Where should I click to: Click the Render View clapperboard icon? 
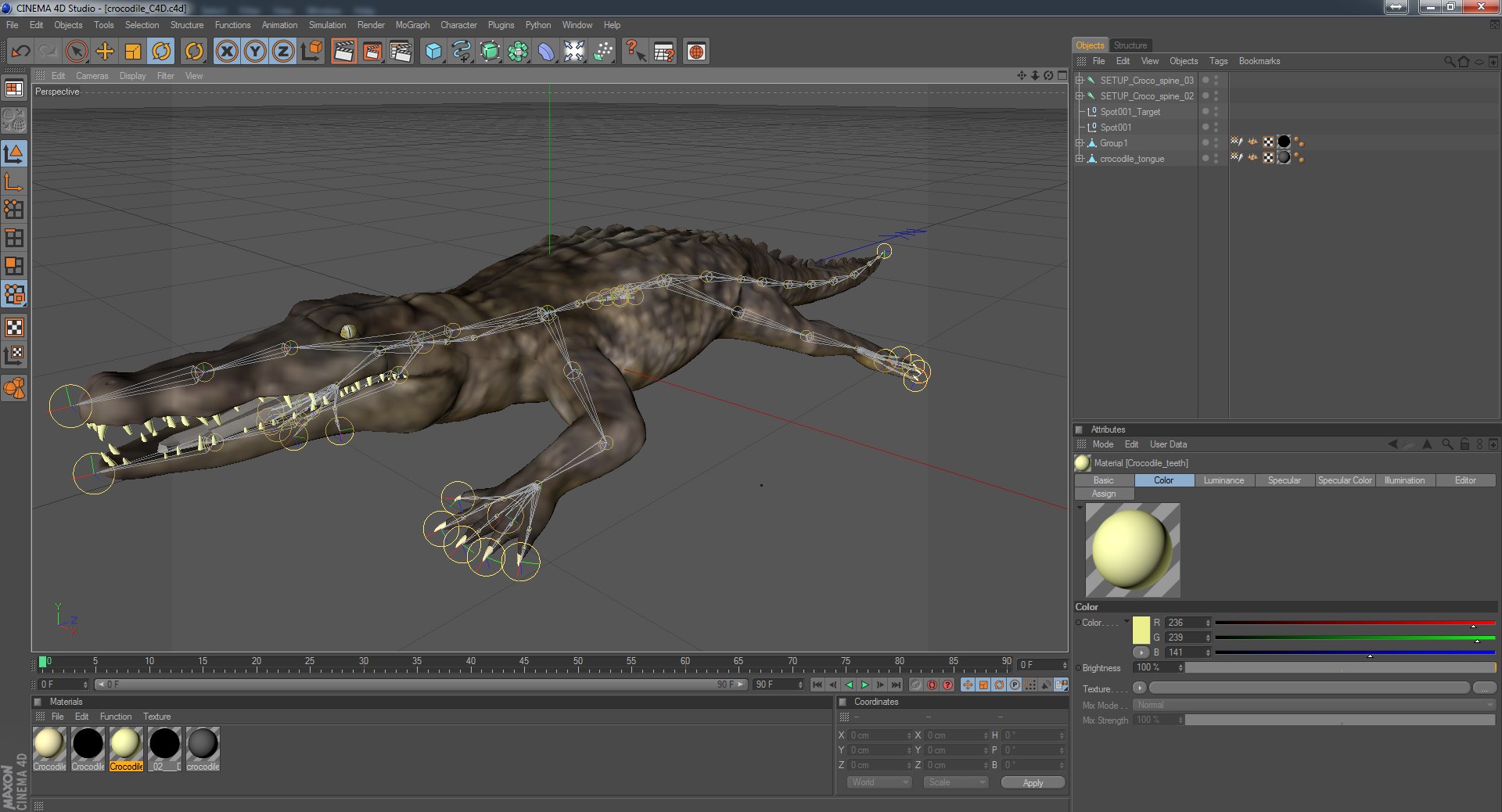click(343, 52)
